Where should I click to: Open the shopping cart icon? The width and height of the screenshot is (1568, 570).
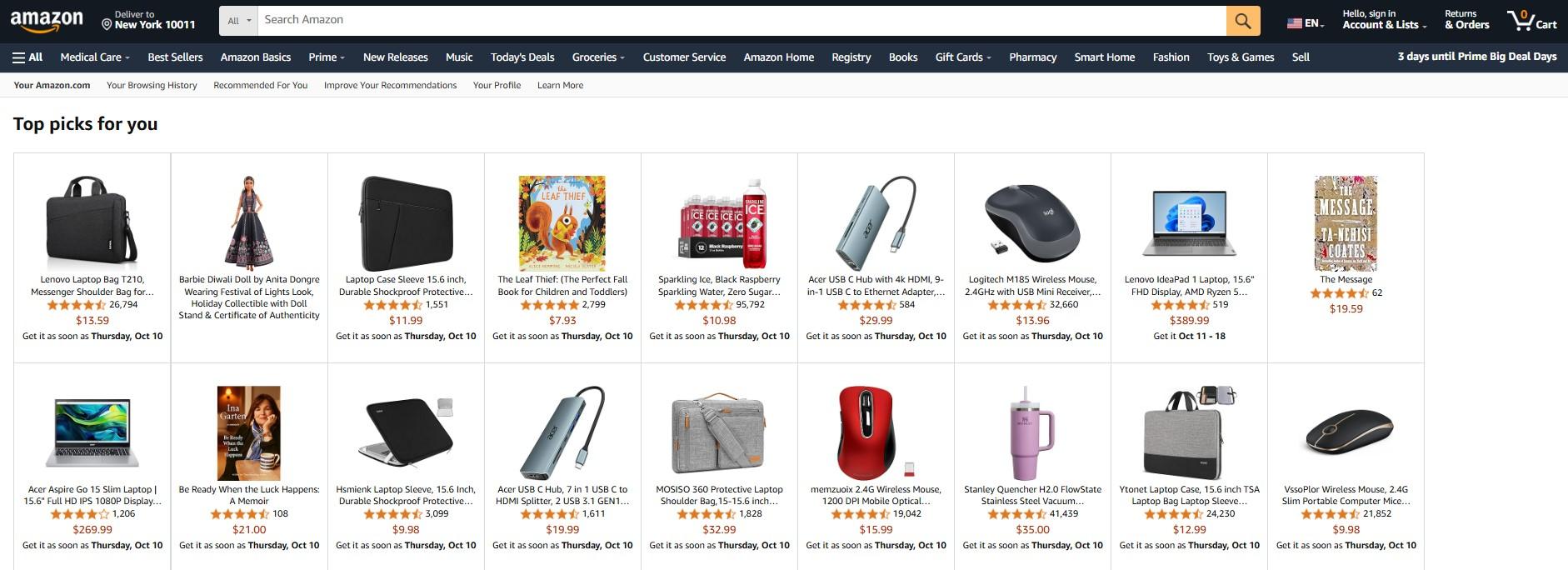click(x=1531, y=21)
